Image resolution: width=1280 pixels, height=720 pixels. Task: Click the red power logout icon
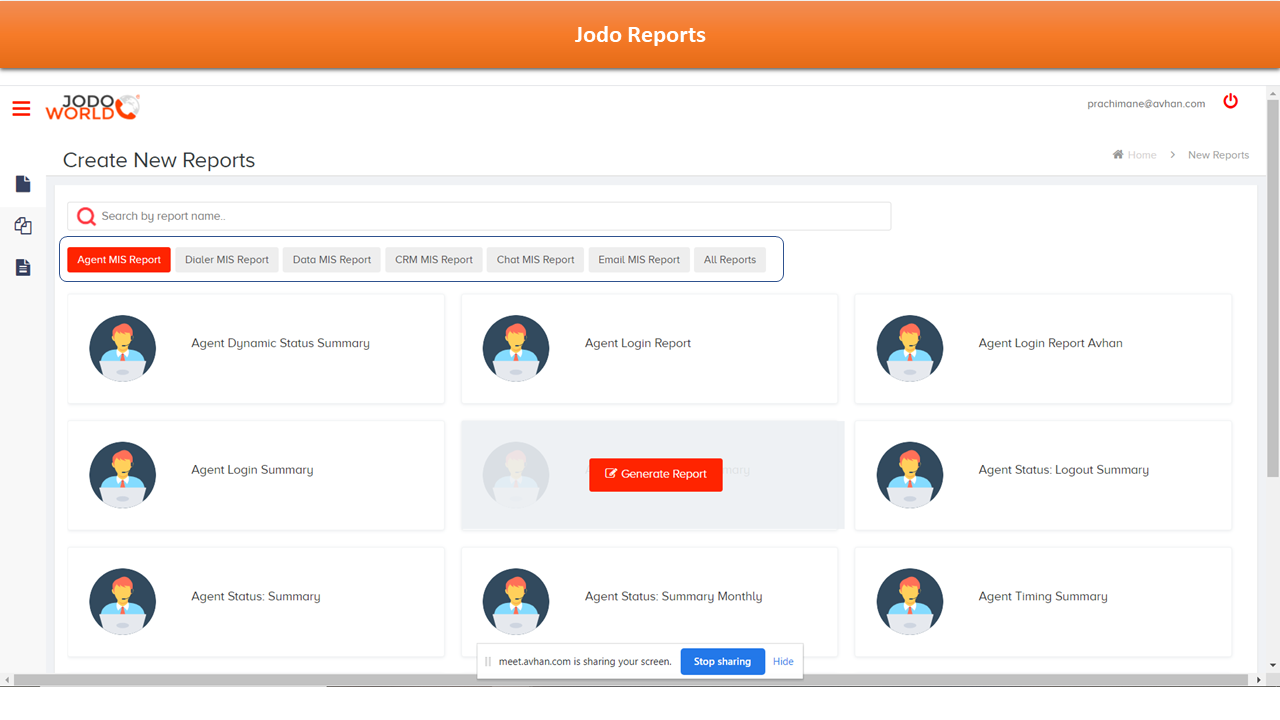[1230, 102]
